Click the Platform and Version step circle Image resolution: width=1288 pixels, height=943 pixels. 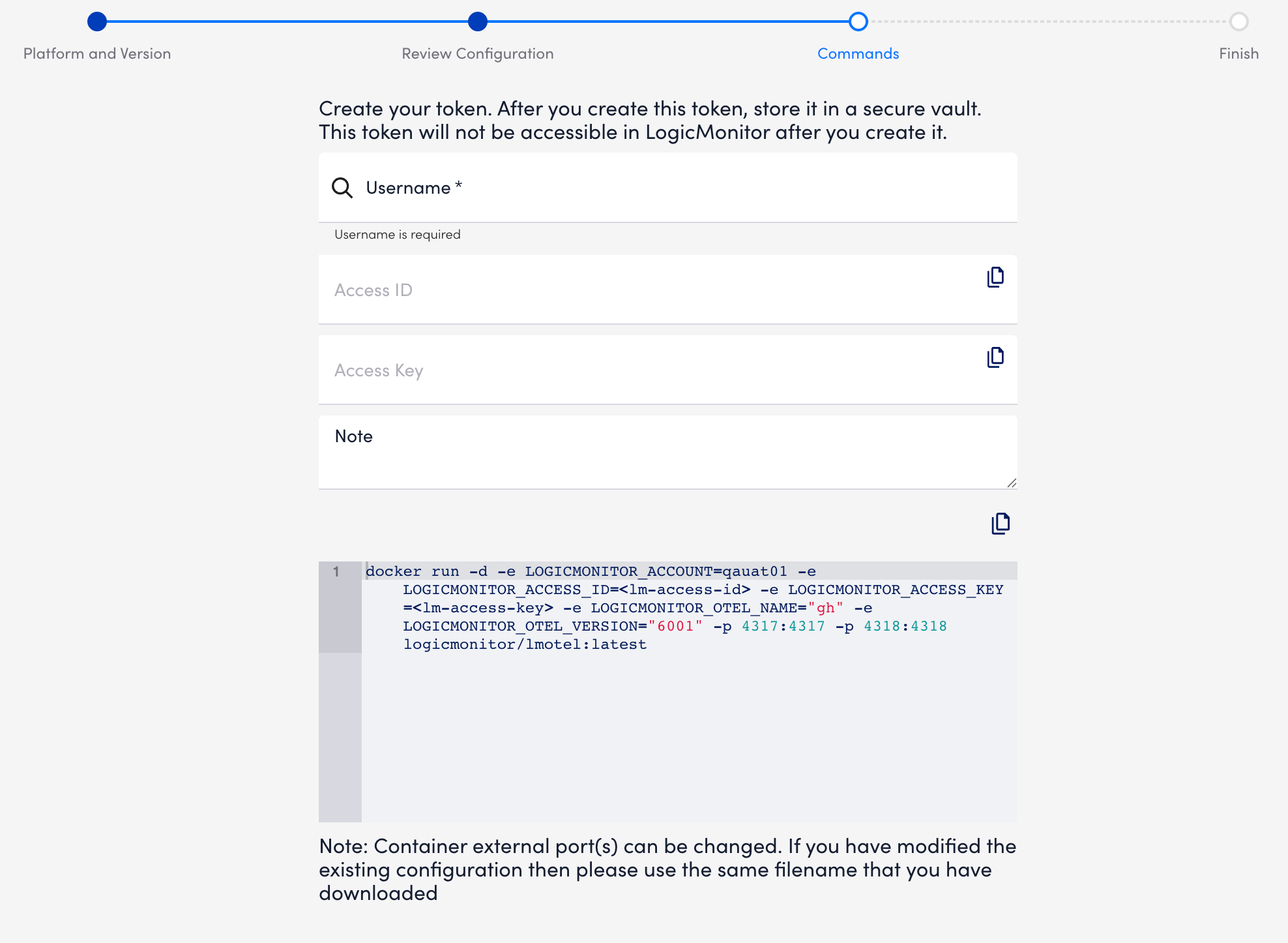96,22
